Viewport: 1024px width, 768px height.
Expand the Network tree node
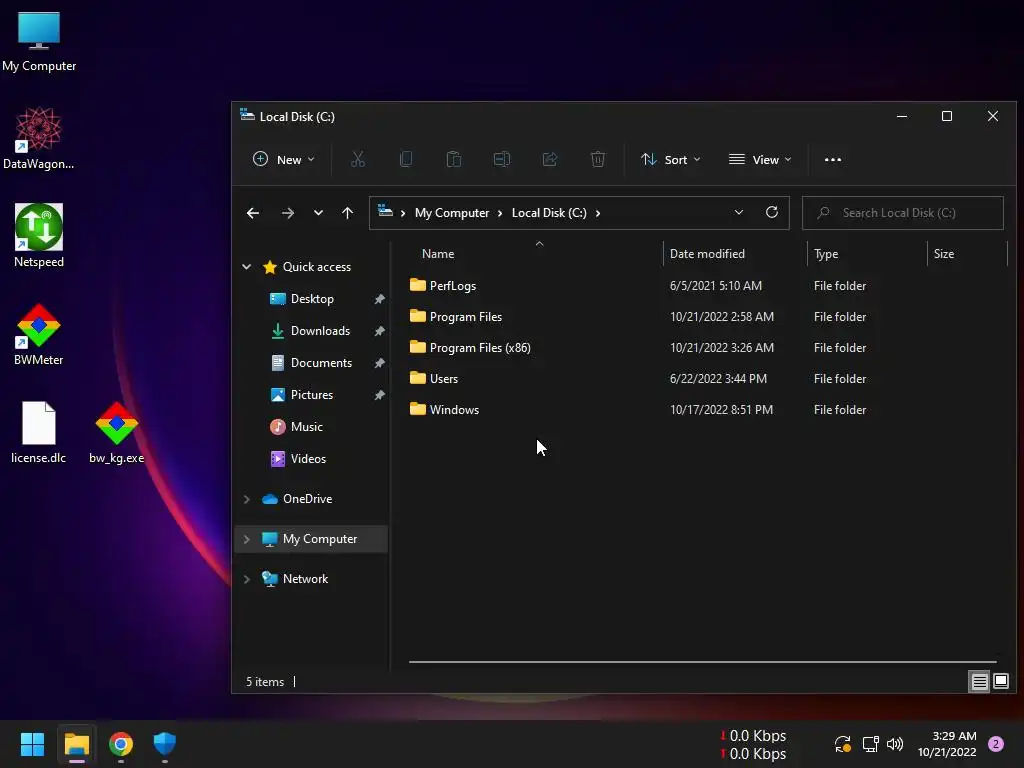point(247,579)
